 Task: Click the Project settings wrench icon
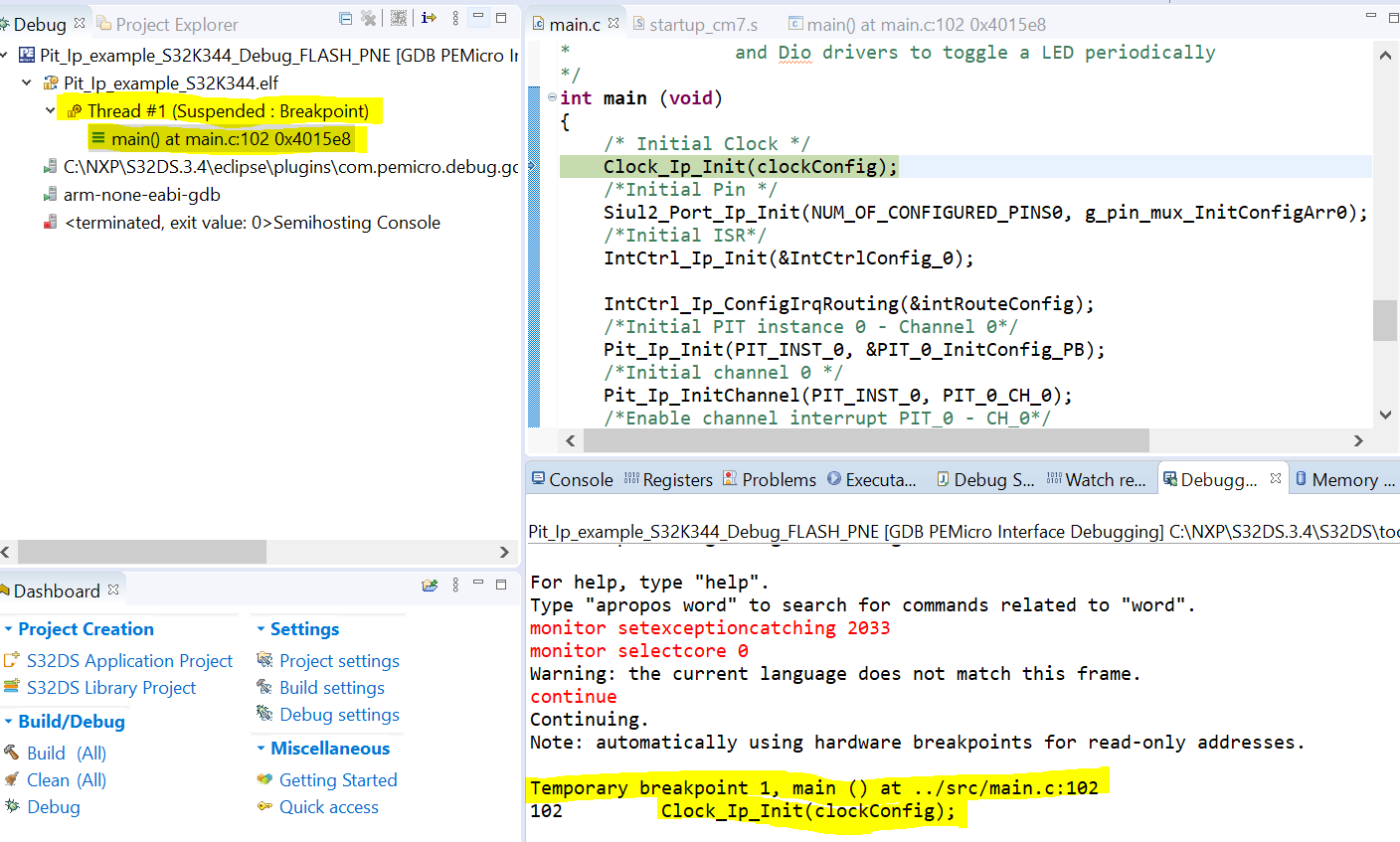[x=264, y=660]
